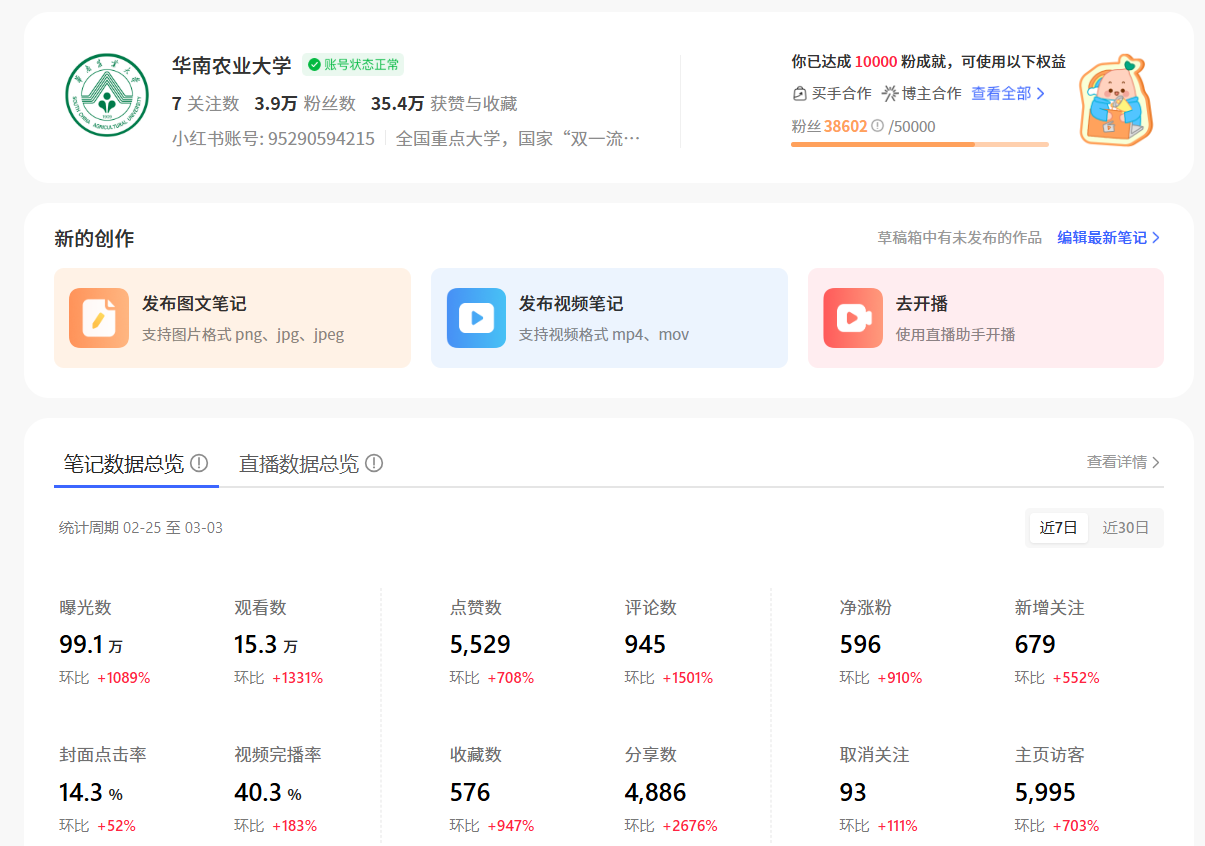1205x846 pixels.
Task: Open 编辑最新笔记 link
Action: pos(1102,238)
